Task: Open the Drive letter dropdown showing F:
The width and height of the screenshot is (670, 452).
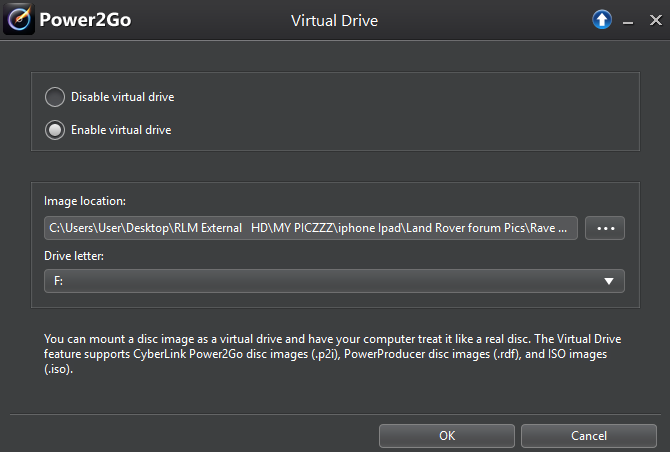Action: (334, 281)
